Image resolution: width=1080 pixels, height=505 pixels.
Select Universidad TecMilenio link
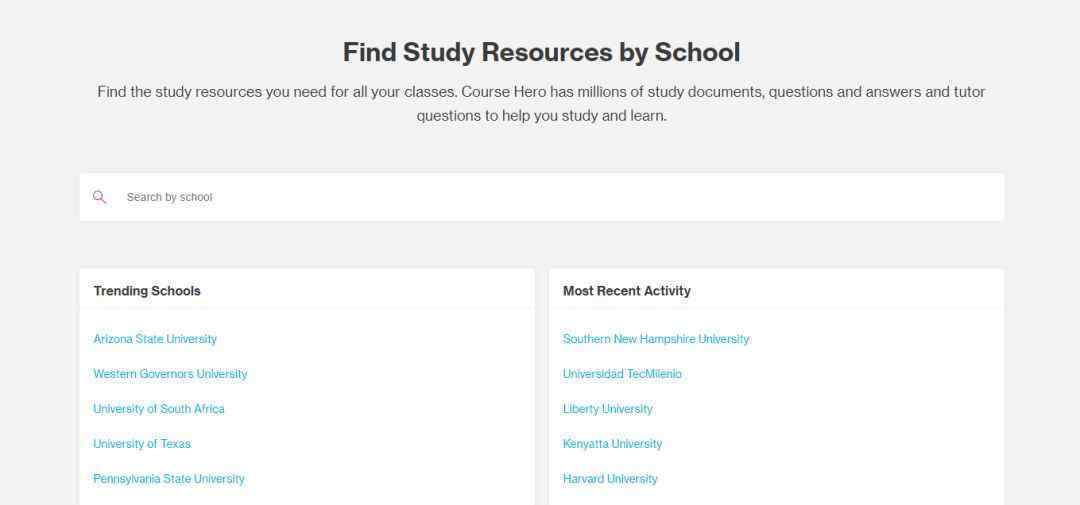[622, 374]
